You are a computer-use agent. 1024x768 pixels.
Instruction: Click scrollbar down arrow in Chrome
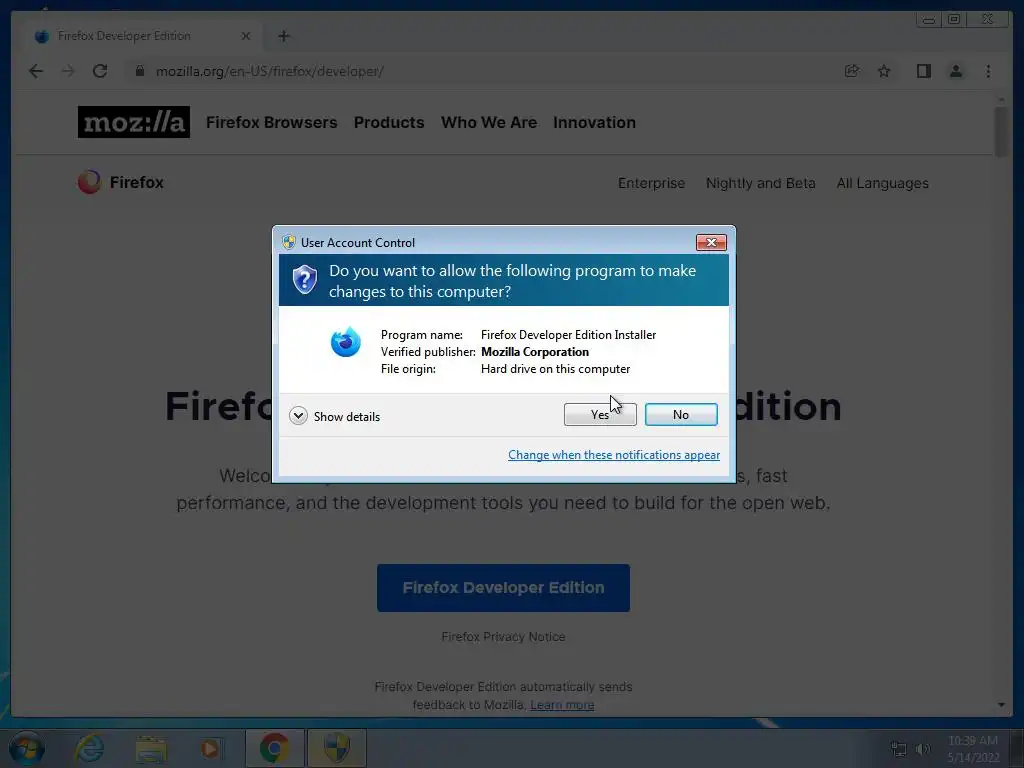pos(1001,705)
